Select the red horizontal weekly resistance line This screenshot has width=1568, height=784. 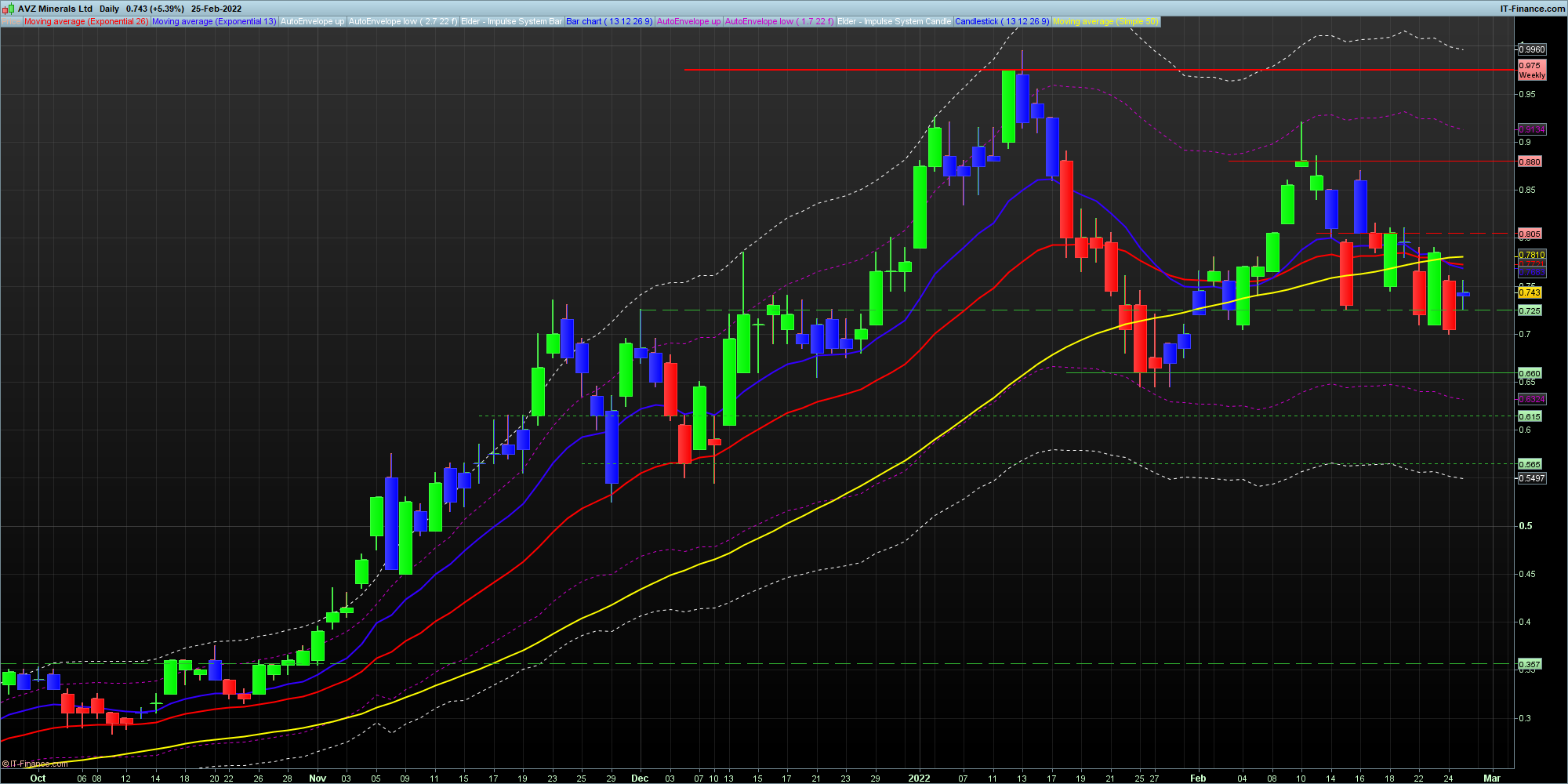tap(1098, 70)
